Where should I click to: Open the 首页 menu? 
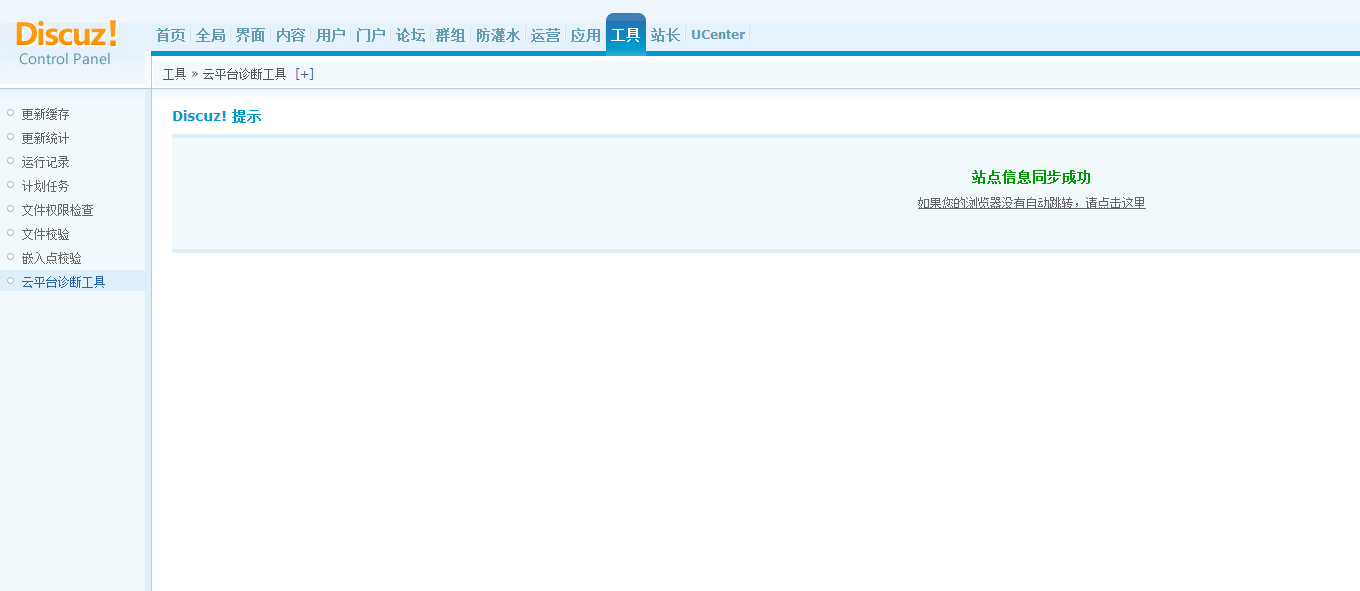[171, 35]
